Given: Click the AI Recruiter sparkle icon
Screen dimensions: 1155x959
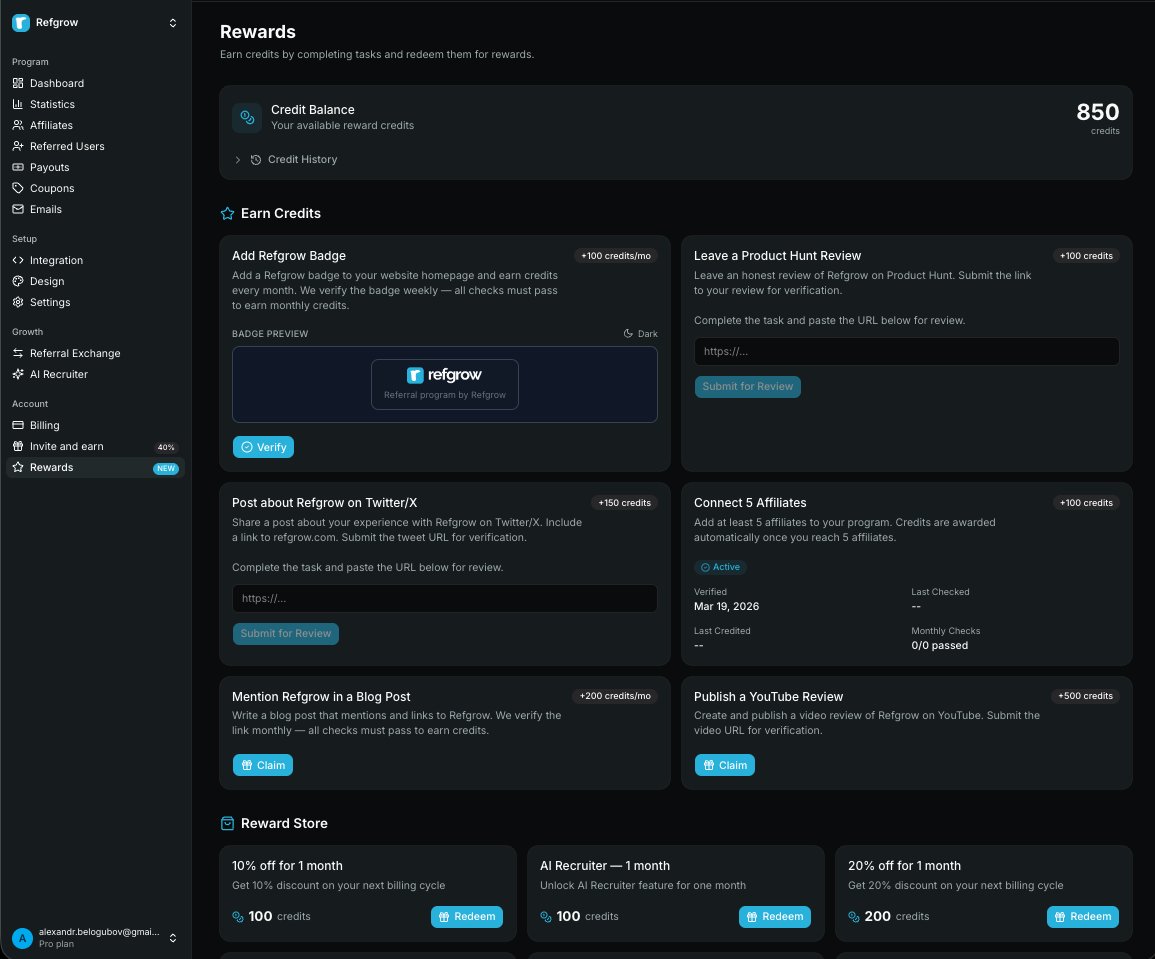Looking at the screenshot, I should click(18, 374).
